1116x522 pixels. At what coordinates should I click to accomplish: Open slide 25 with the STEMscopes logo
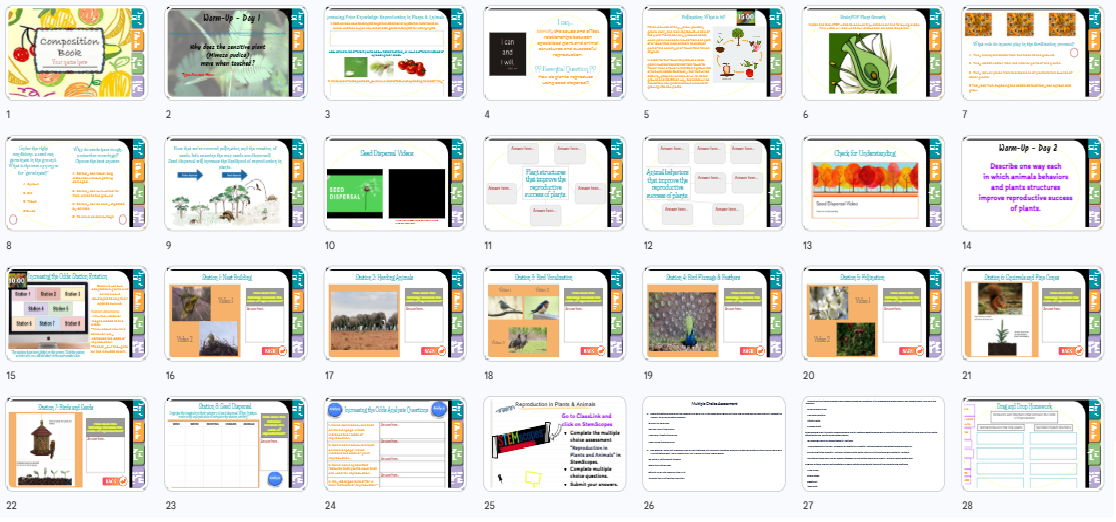point(554,444)
